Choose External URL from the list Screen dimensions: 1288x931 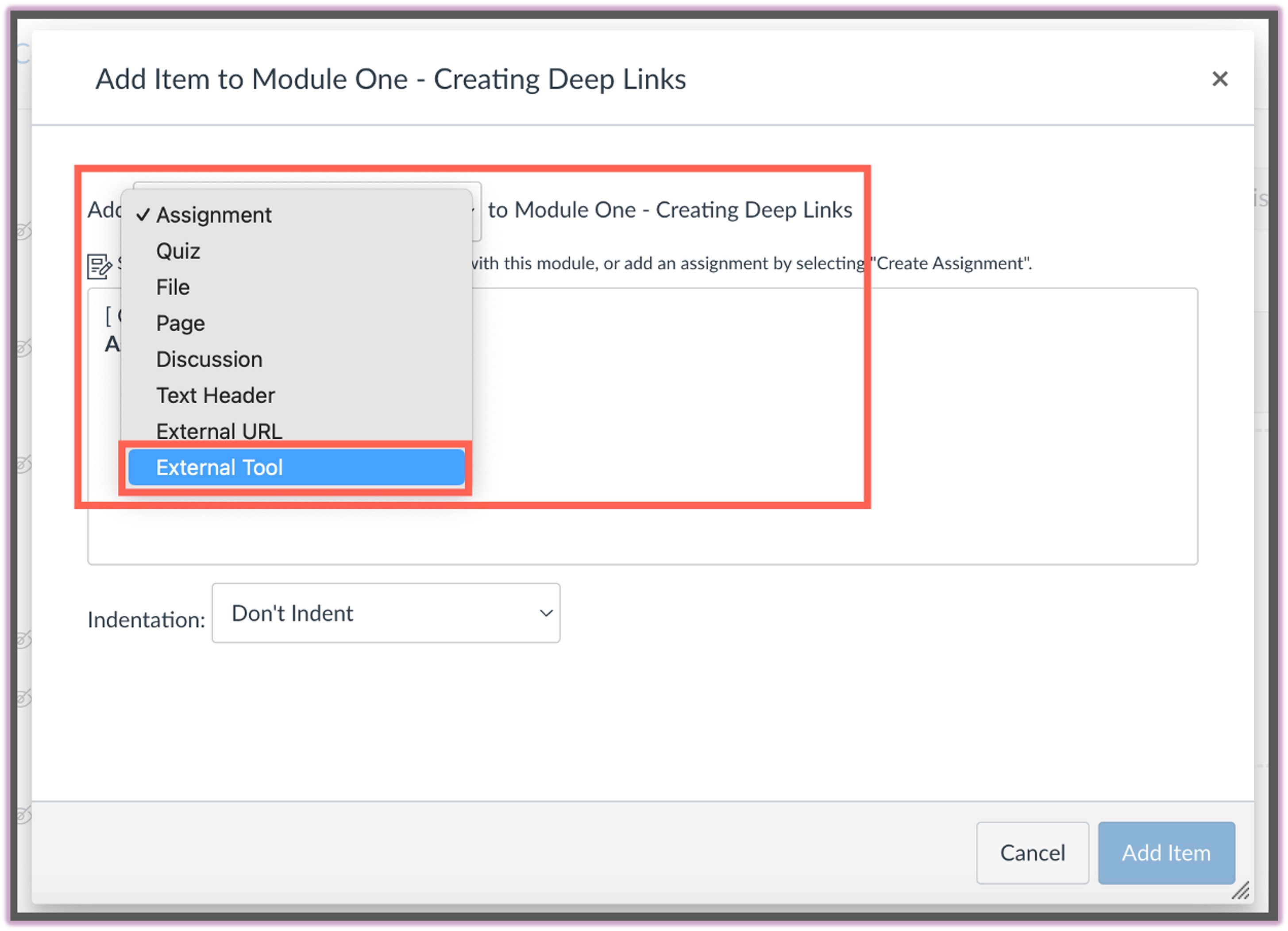[219, 431]
